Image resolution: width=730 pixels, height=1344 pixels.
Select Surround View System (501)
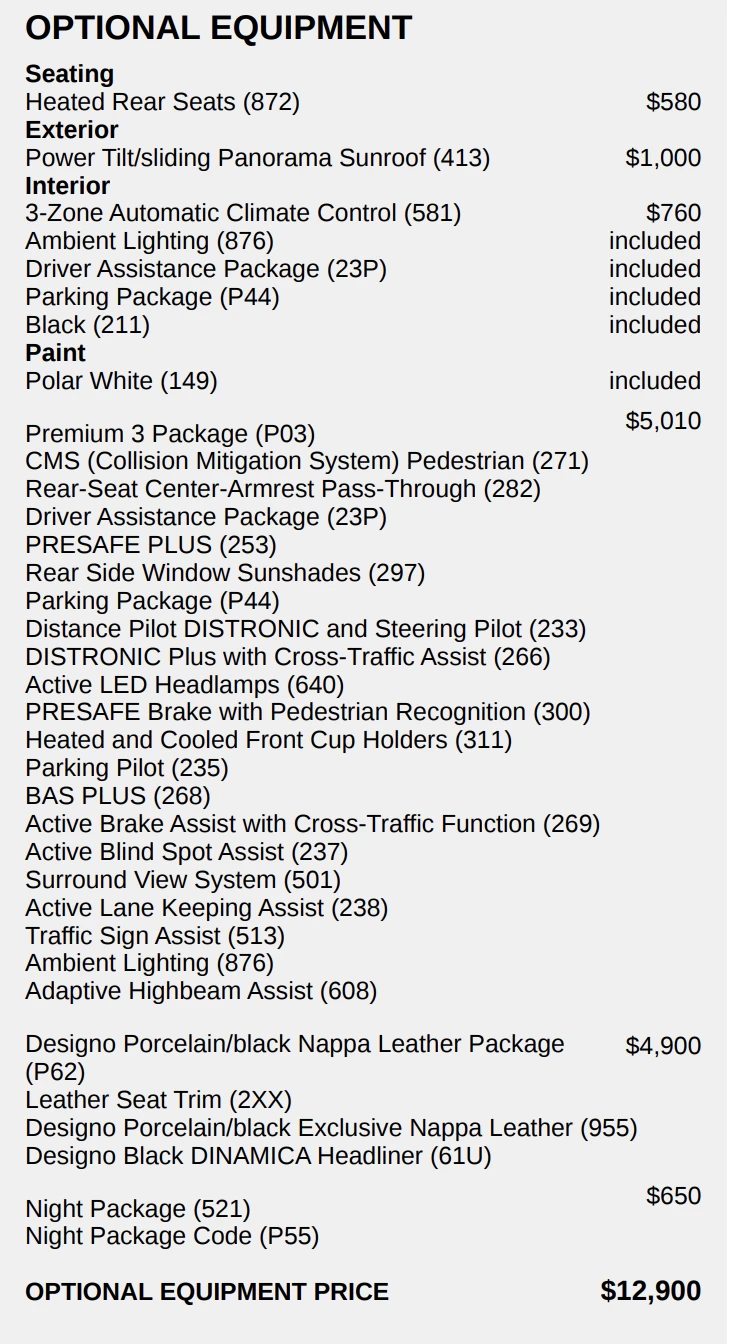183,880
